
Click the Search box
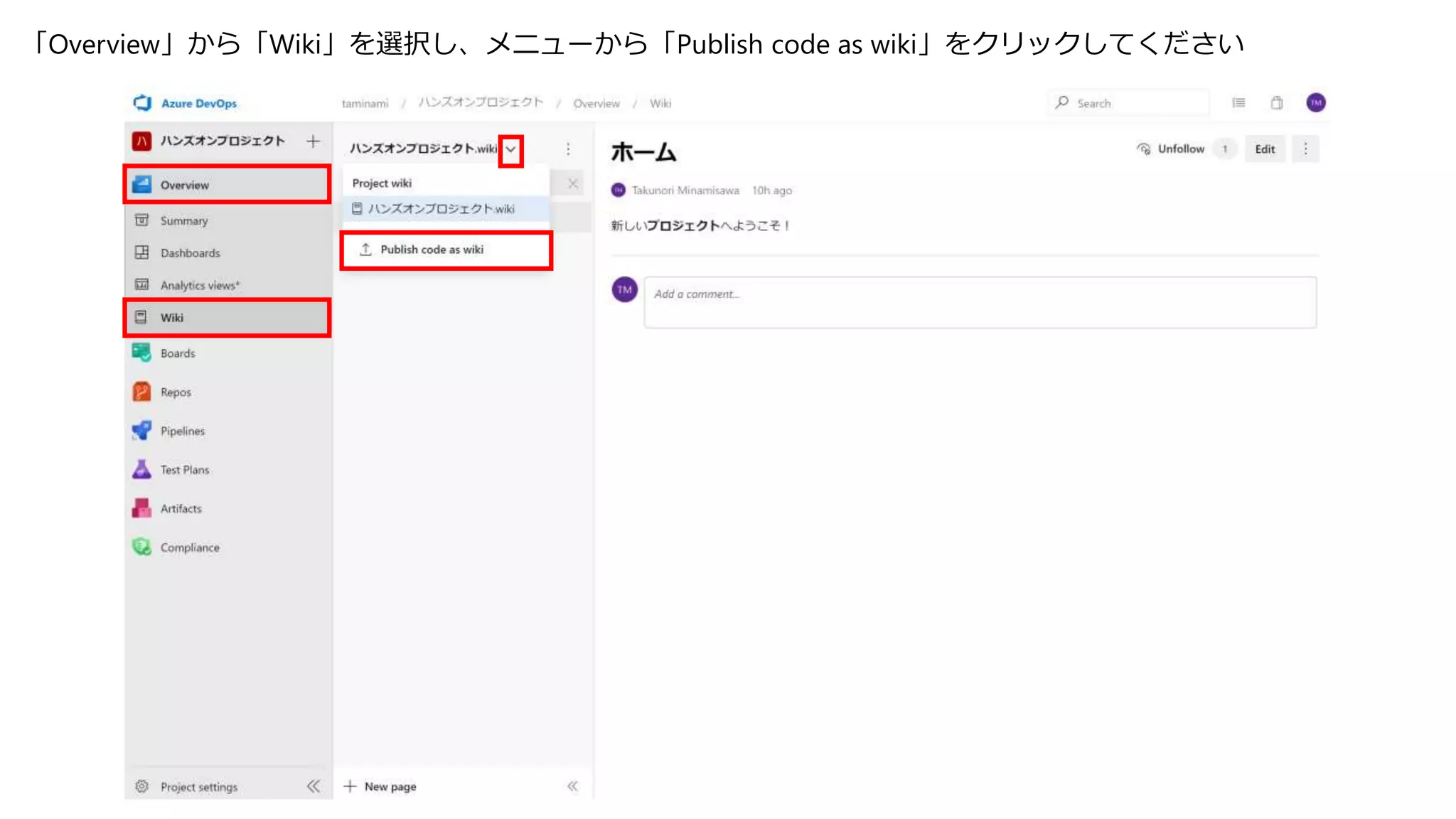pos(1128,103)
